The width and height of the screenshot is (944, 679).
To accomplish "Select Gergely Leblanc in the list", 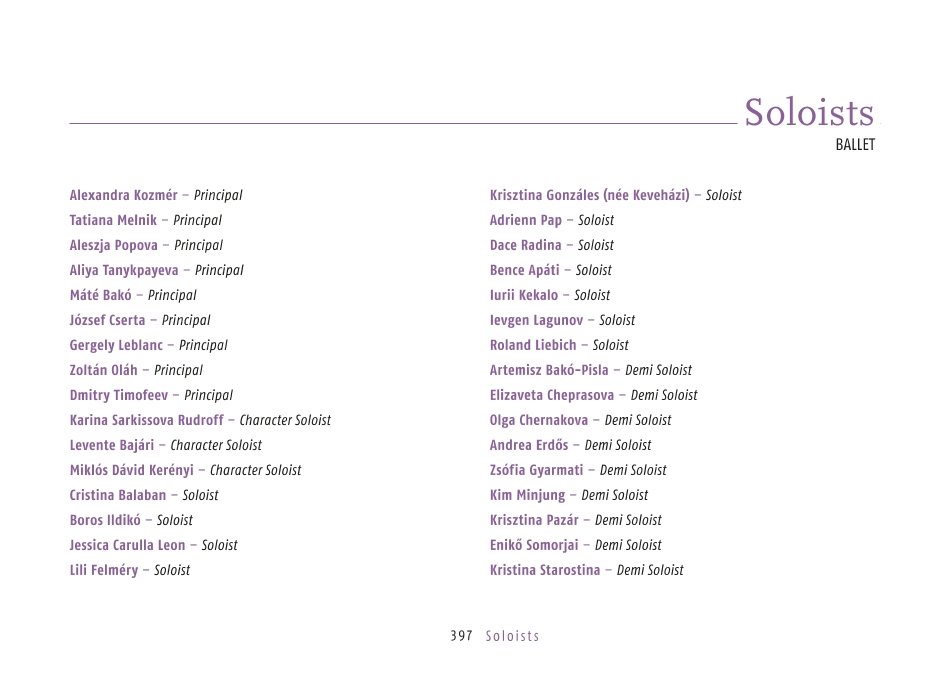I will click(116, 345).
